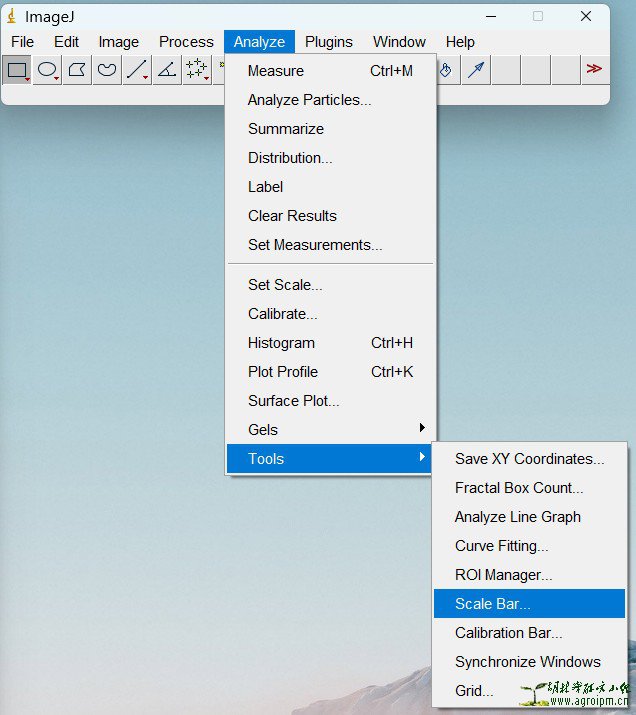Select the Straight Line tool

tap(137, 69)
